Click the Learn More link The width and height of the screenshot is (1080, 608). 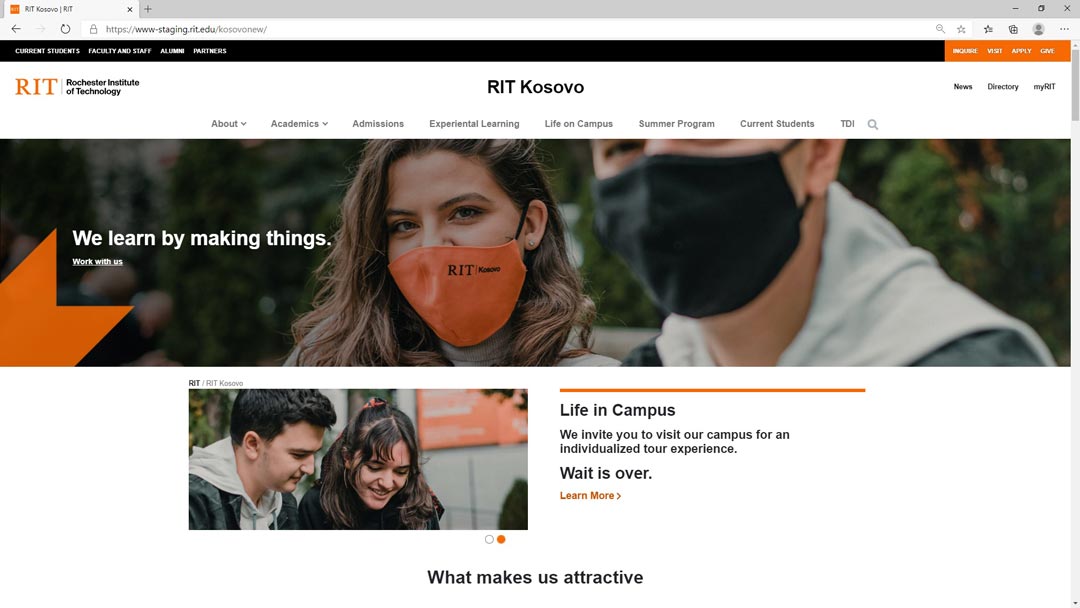coord(590,496)
